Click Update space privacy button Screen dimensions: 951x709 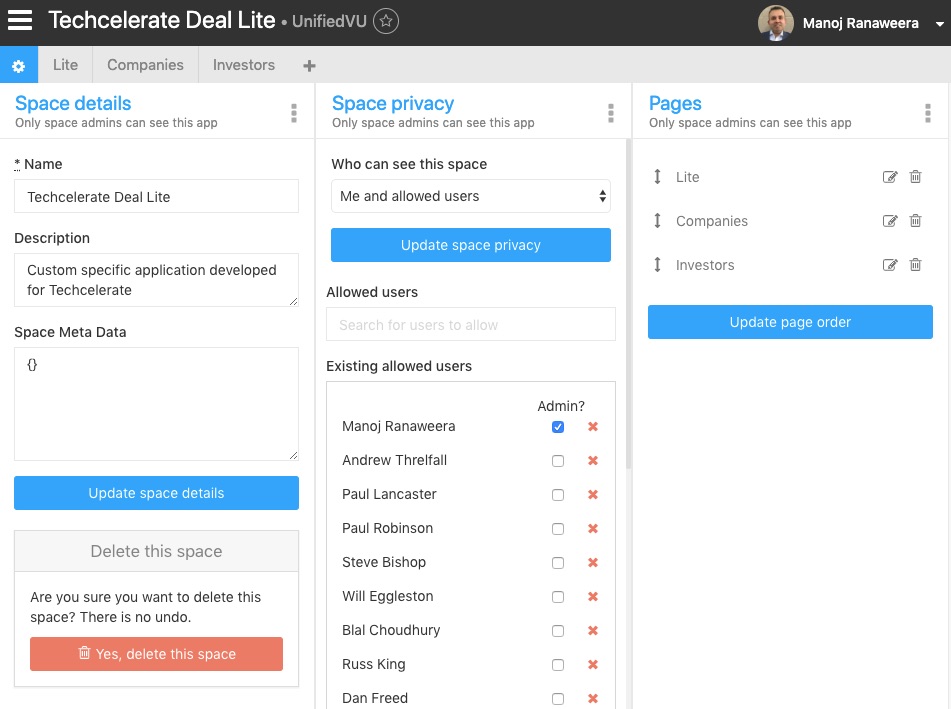pyautogui.click(x=470, y=245)
